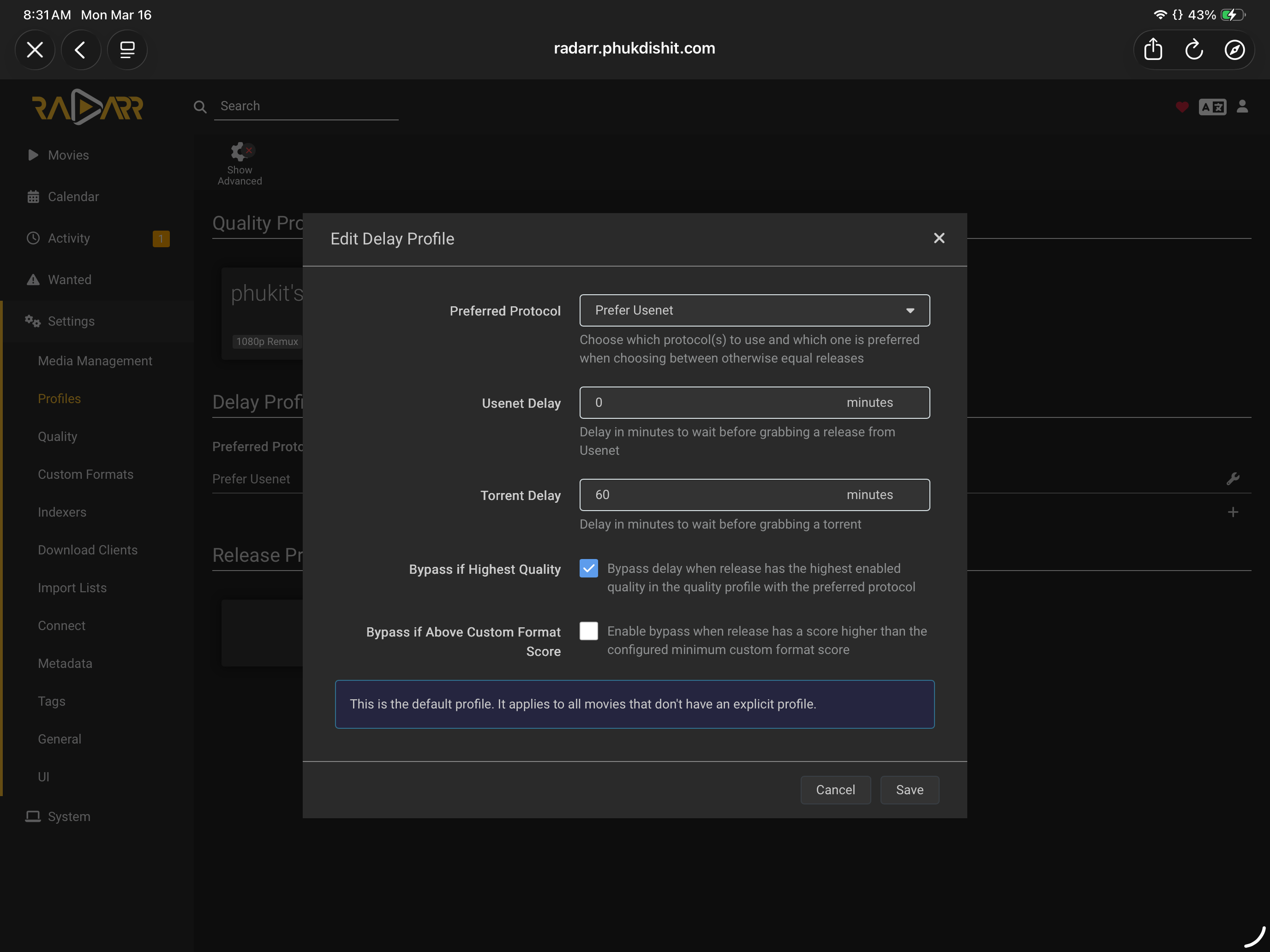The image size is (1270, 952).
Task: Click the Prefer Usenet dropdown arrow
Action: click(910, 310)
